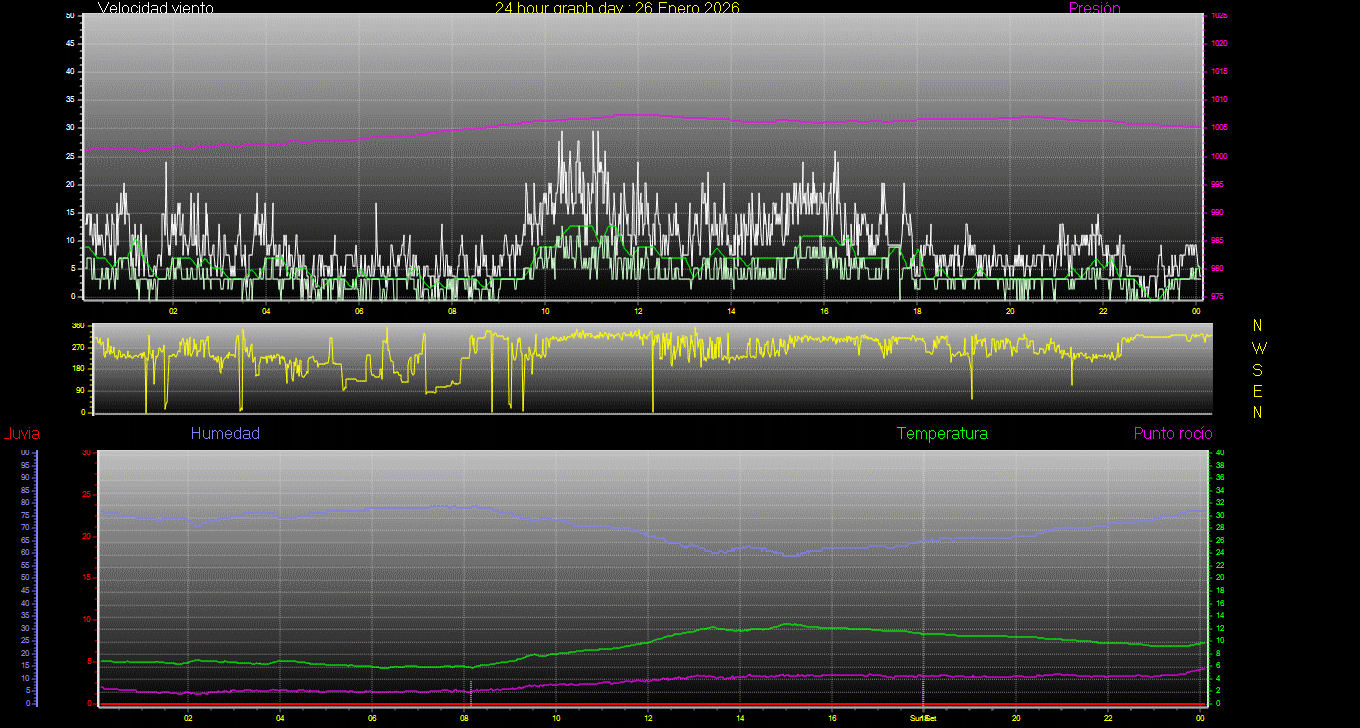Click the "Velocidad viento" graph label
The width and height of the screenshot is (1360, 728).
[x=155, y=8]
